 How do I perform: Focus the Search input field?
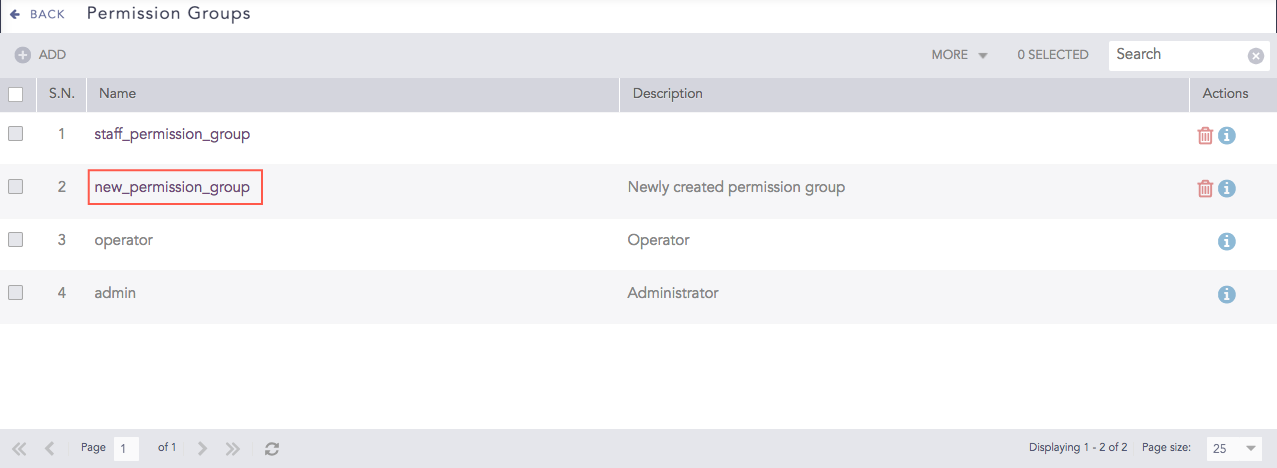[1176, 55]
